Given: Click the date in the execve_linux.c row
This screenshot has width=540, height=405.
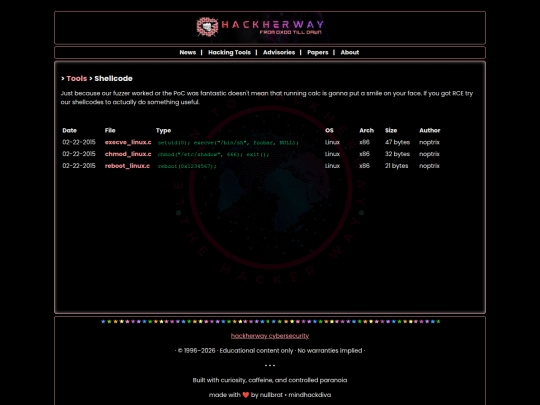Looking at the screenshot, I should (x=79, y=142).
